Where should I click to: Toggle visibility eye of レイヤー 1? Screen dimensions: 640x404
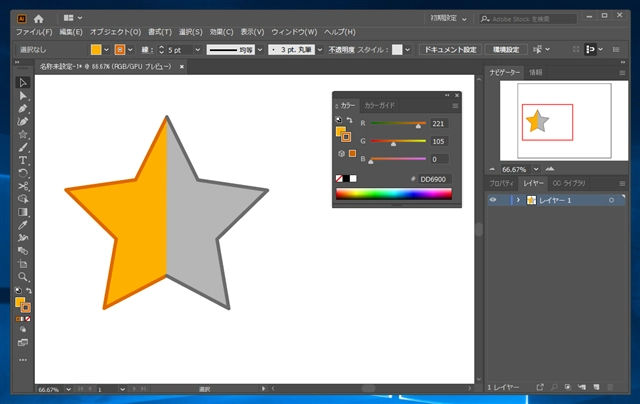click(493, 200)
